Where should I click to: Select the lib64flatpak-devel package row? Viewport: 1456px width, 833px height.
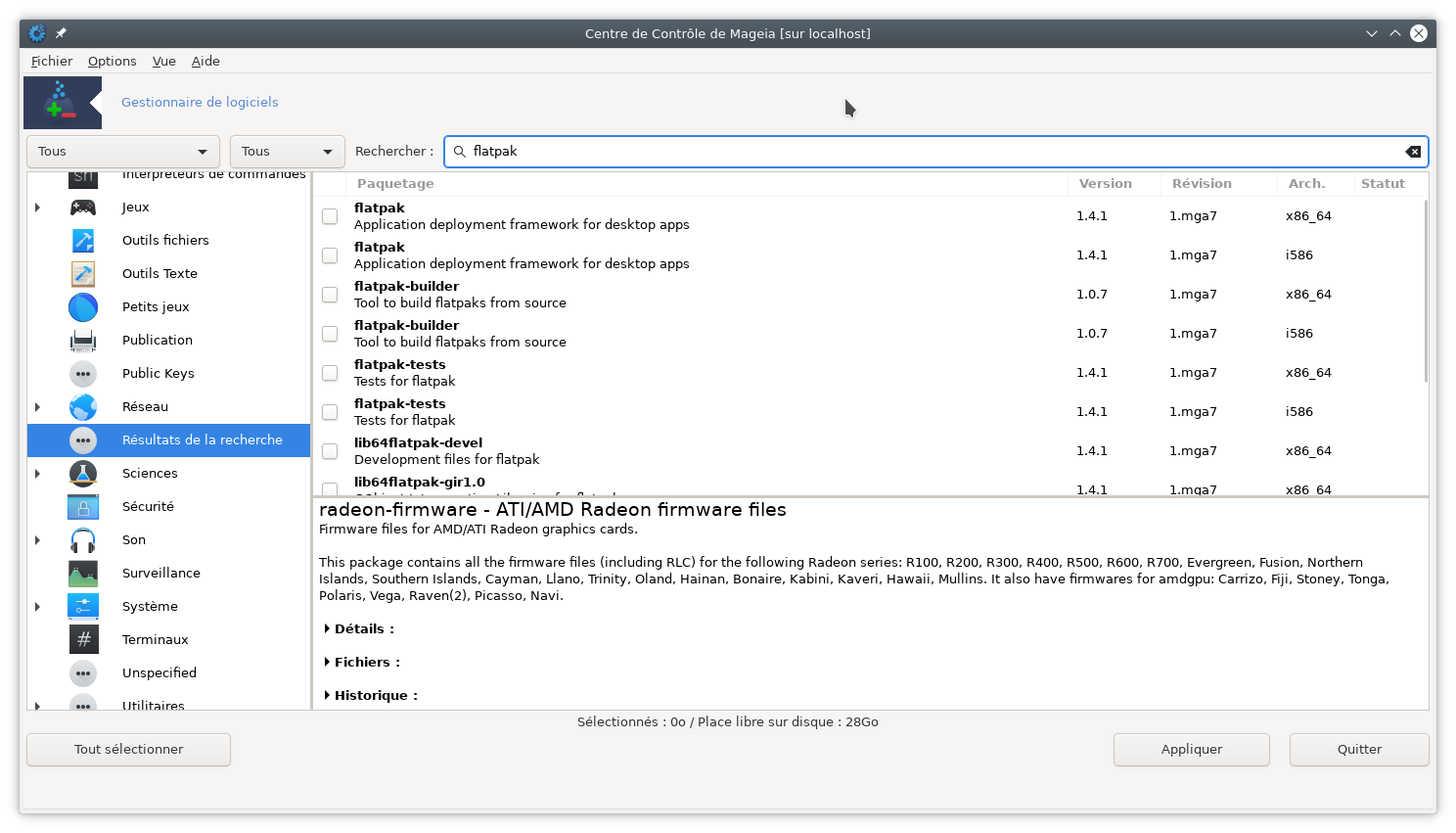click(869, 451)
